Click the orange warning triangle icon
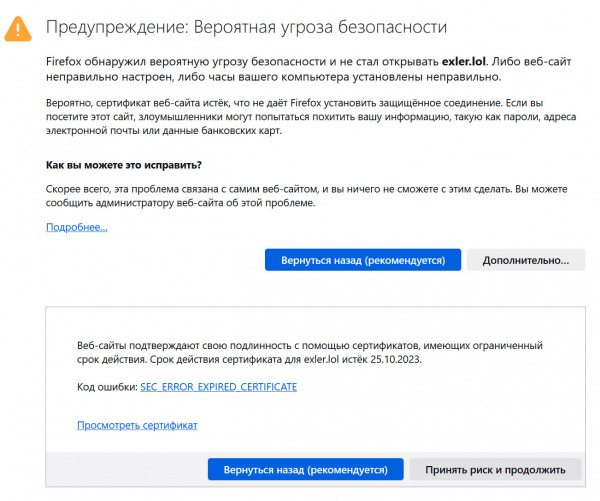 click(x=17, y=28)
